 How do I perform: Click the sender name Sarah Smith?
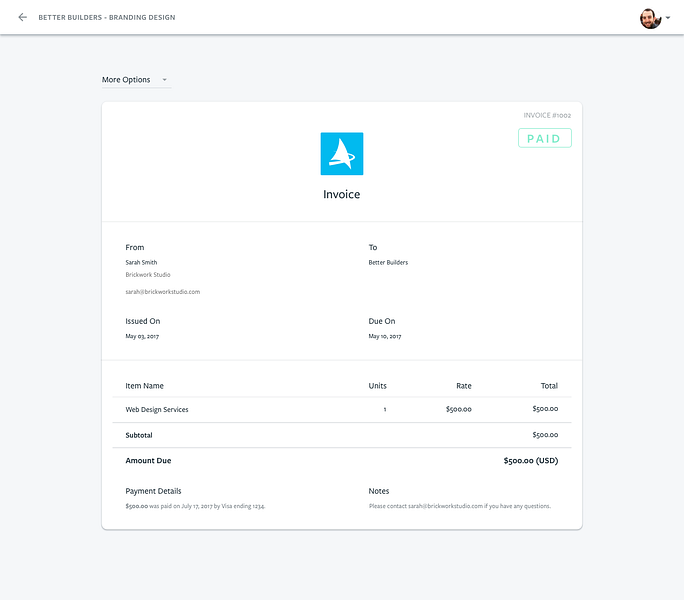tap(141, 262)
